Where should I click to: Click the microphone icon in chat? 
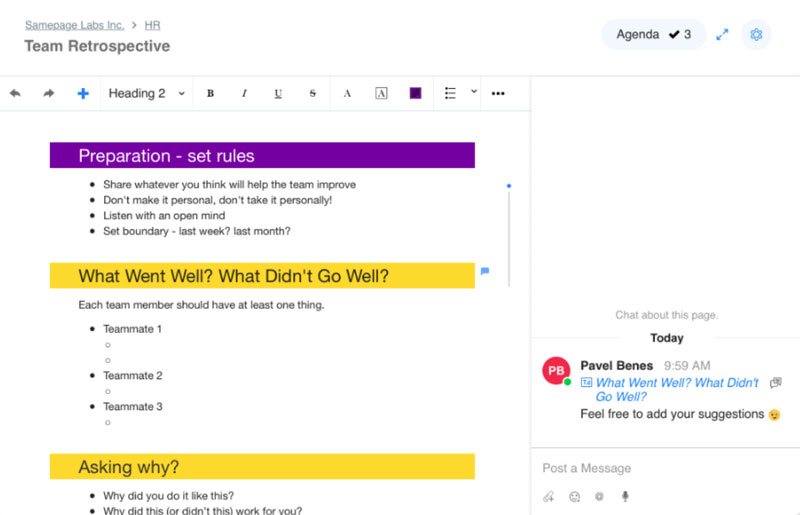point(625,496)
